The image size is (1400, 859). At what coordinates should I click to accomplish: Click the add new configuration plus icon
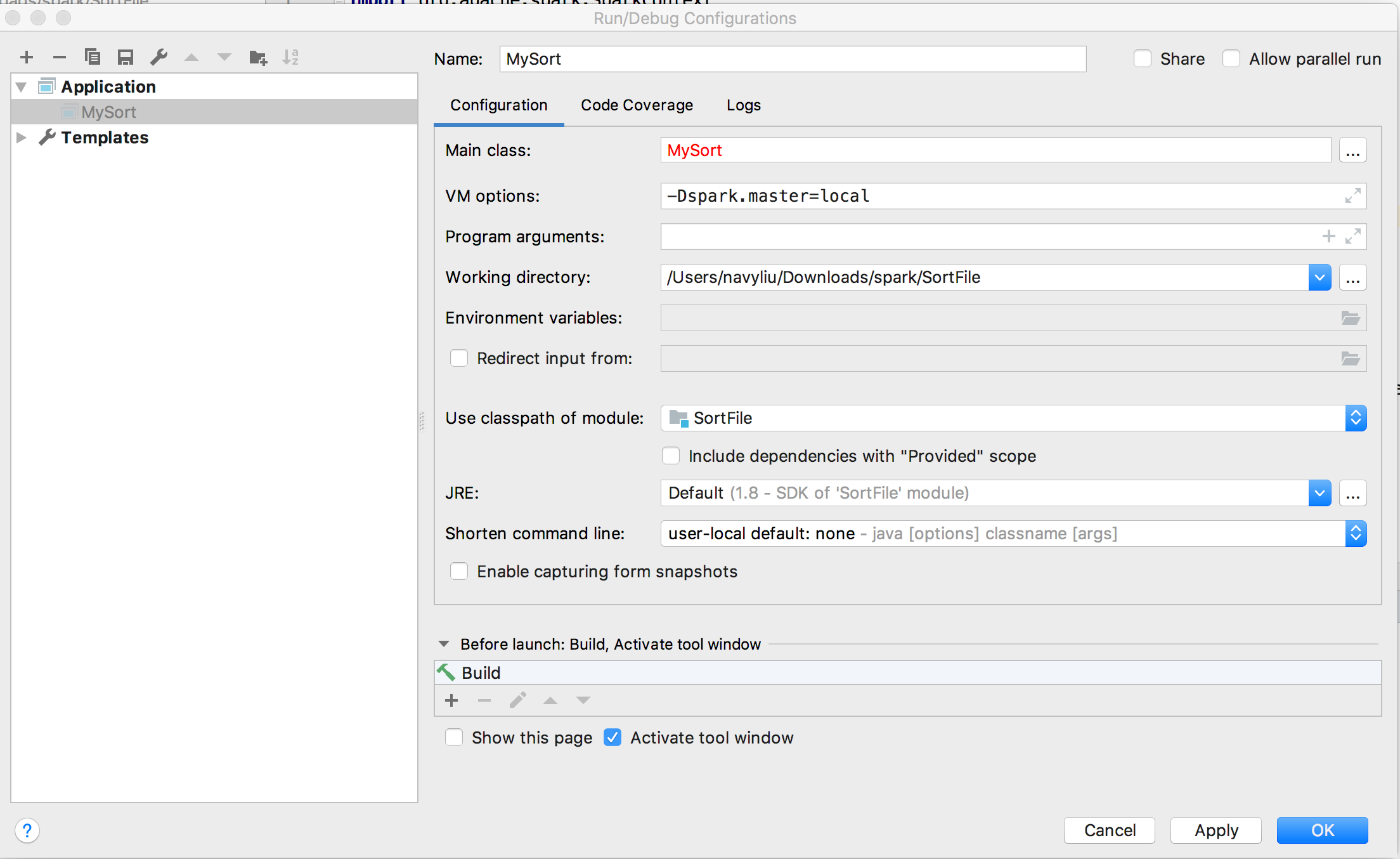tap(27, 58)
